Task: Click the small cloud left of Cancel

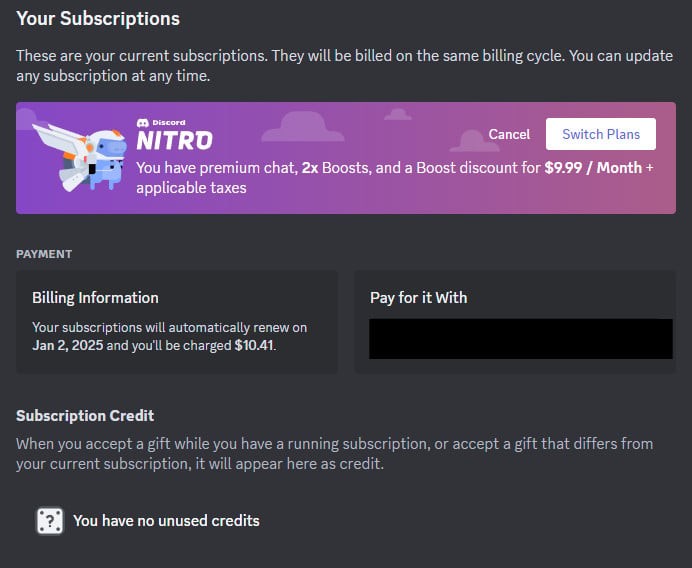Action: tap(397, 114)
